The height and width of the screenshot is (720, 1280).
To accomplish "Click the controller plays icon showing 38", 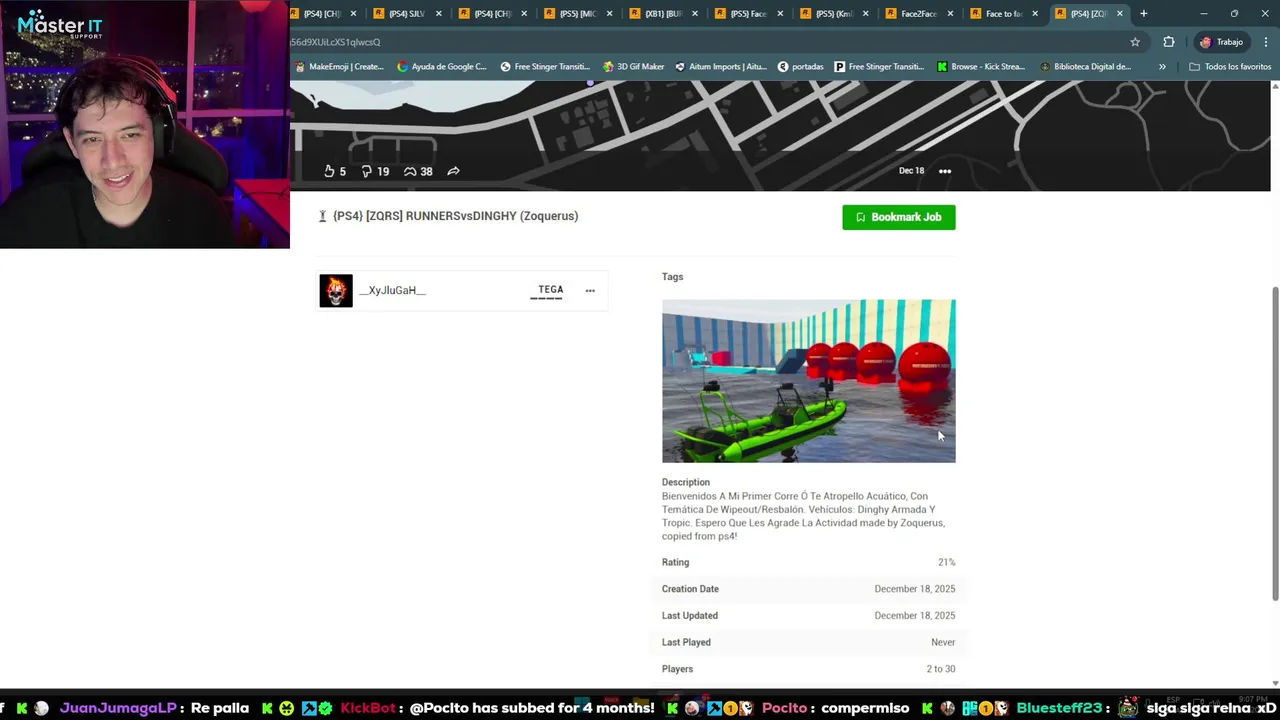I will [410, 171].
